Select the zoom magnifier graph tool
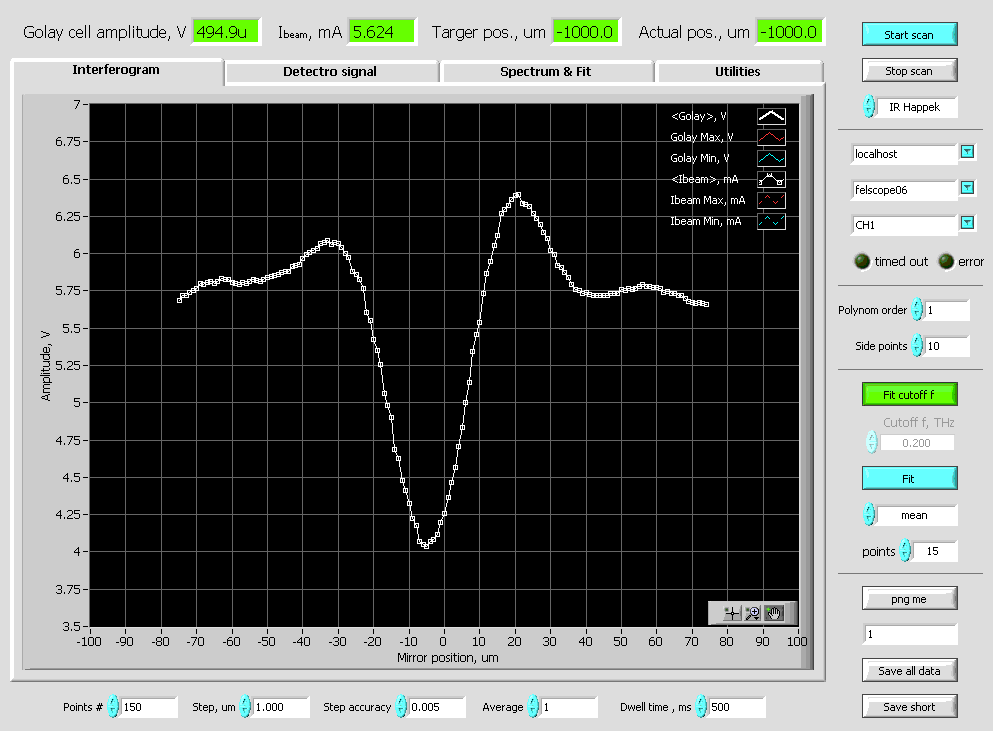This screenshot has width=993, height=731. (x=752, y=613)
